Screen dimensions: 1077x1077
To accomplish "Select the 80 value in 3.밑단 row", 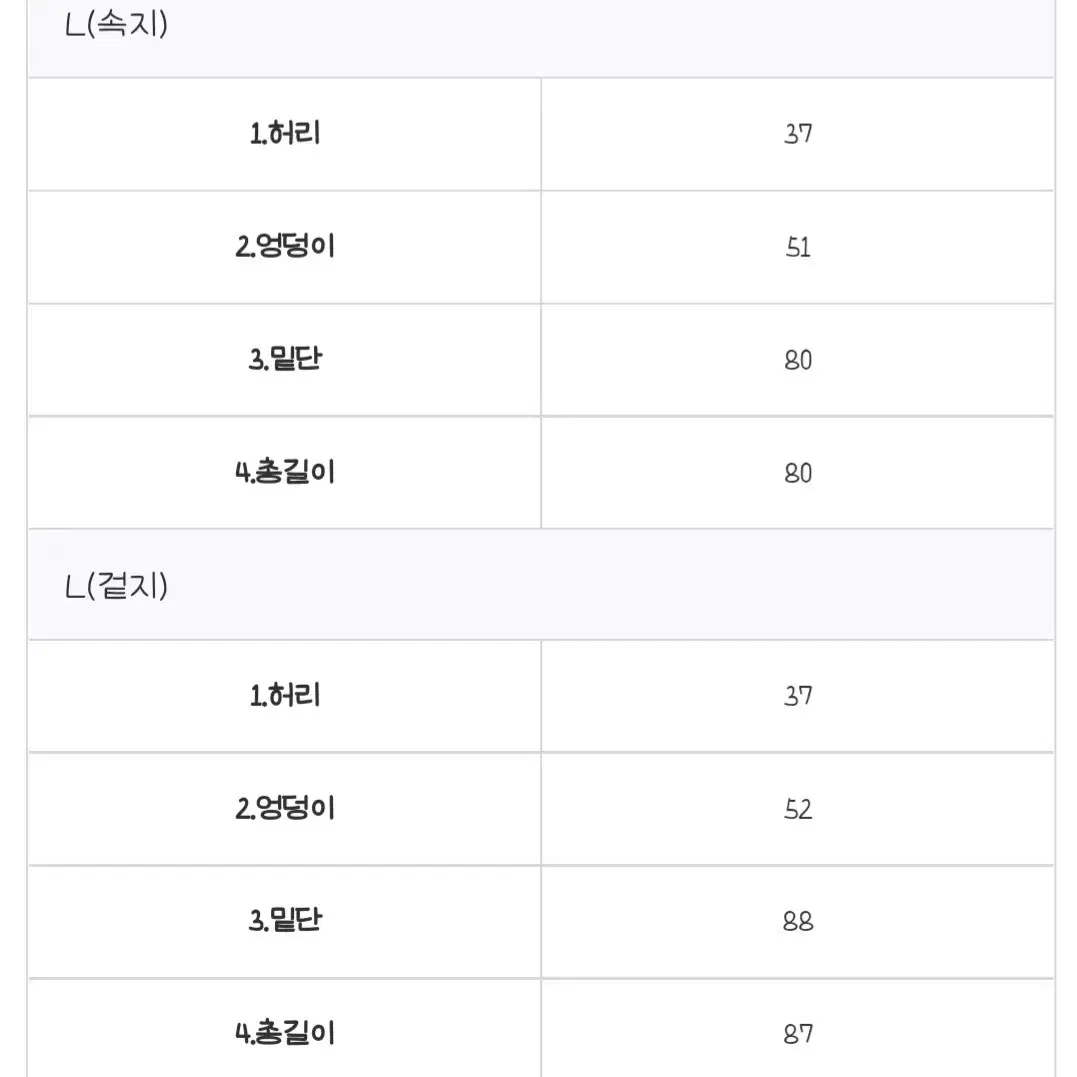I will point(798,360).
